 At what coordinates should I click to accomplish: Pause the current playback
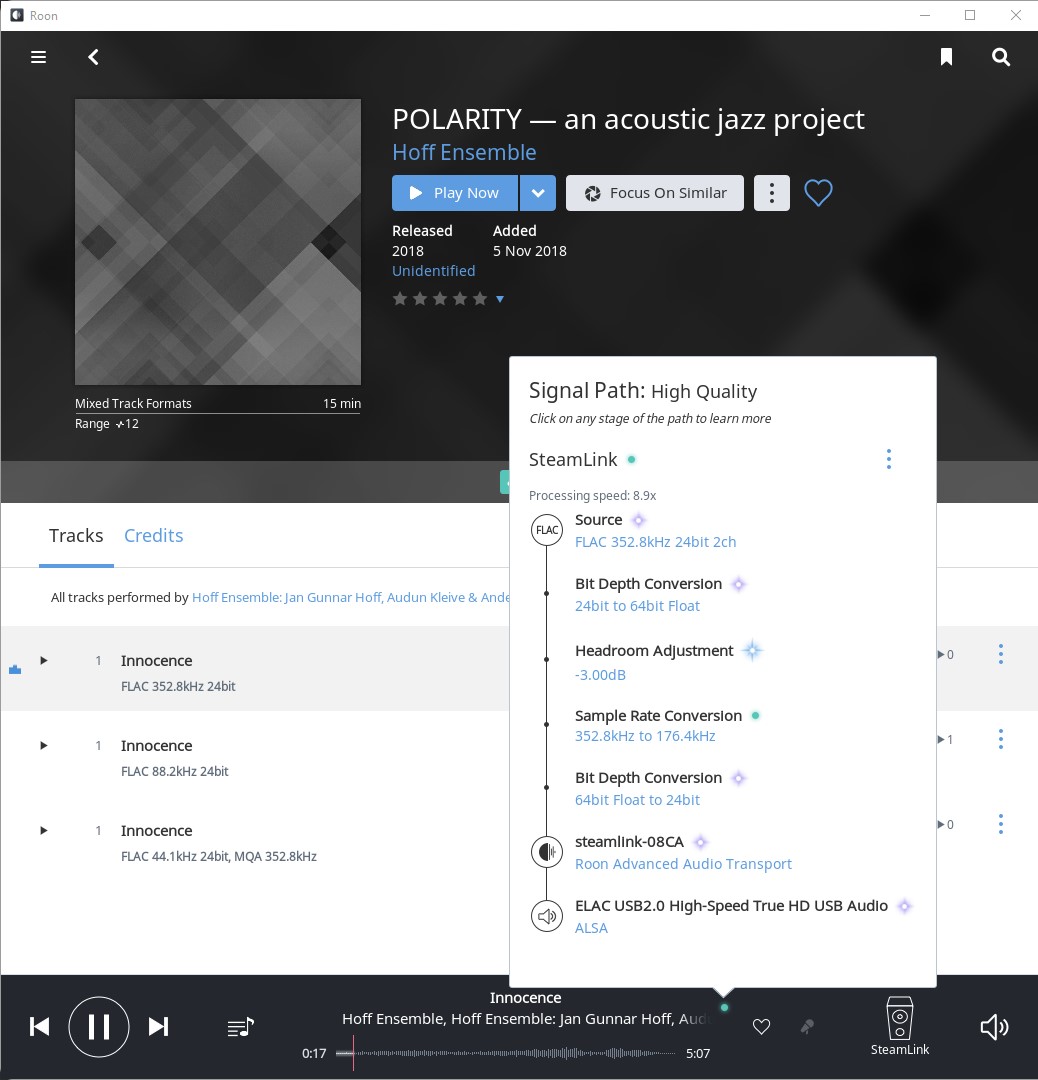[99, 1027]
